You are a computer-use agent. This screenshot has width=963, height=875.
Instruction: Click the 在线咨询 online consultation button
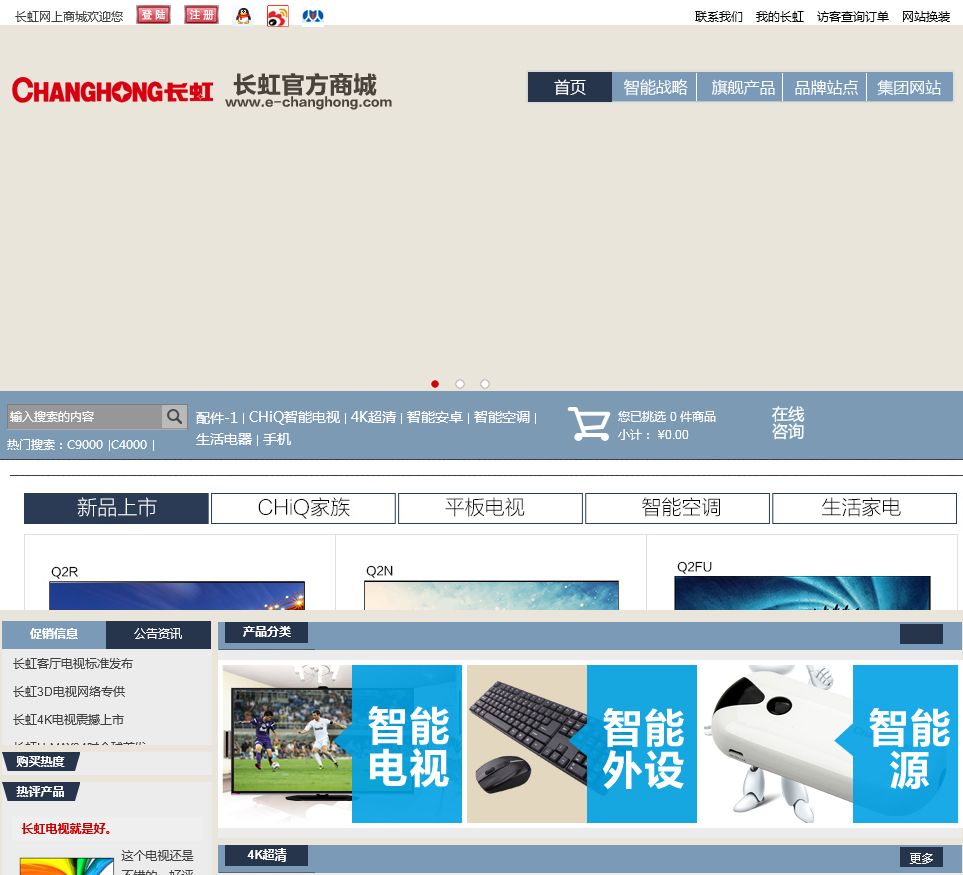point(788,422)
